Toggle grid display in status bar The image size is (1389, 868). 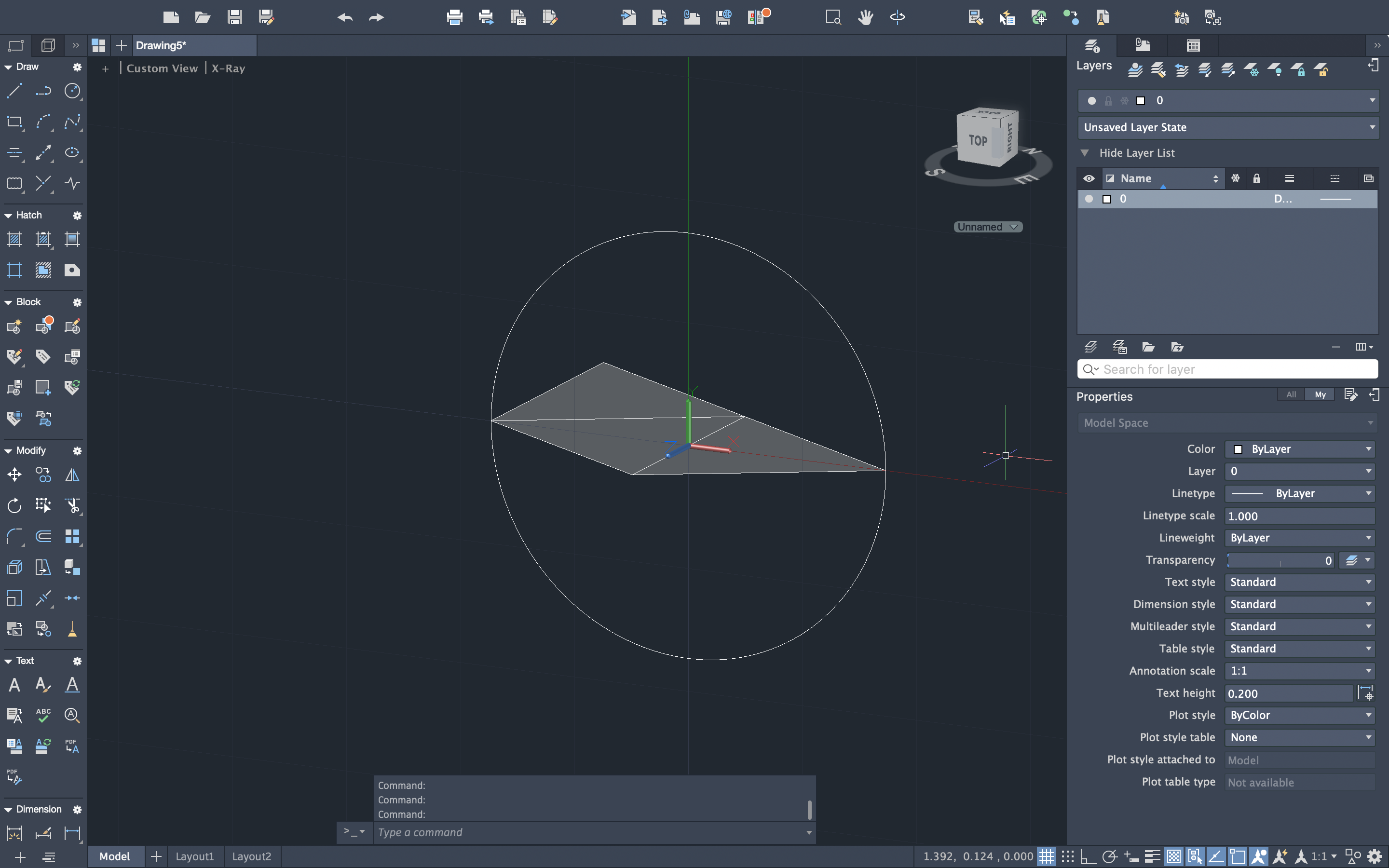1047,856
